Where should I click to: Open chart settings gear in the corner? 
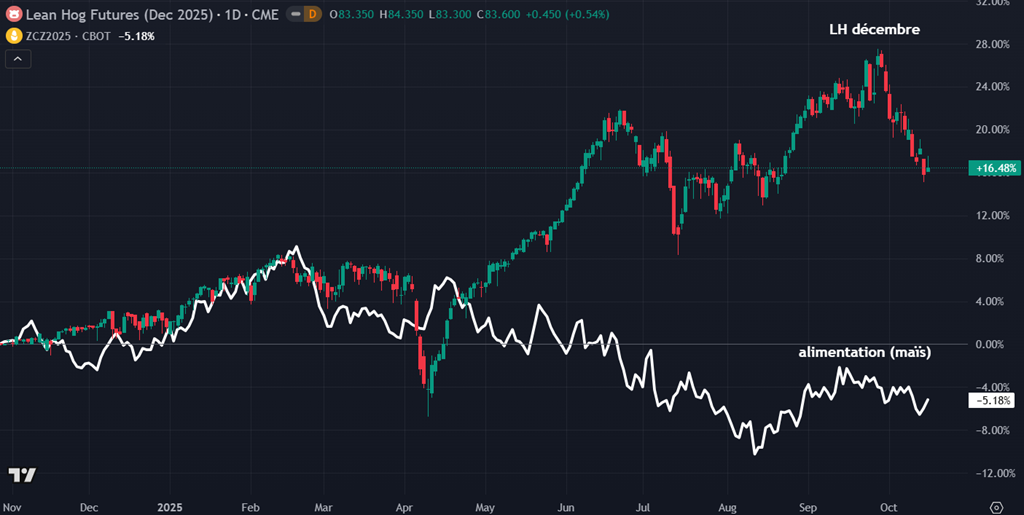pos(995,507)
